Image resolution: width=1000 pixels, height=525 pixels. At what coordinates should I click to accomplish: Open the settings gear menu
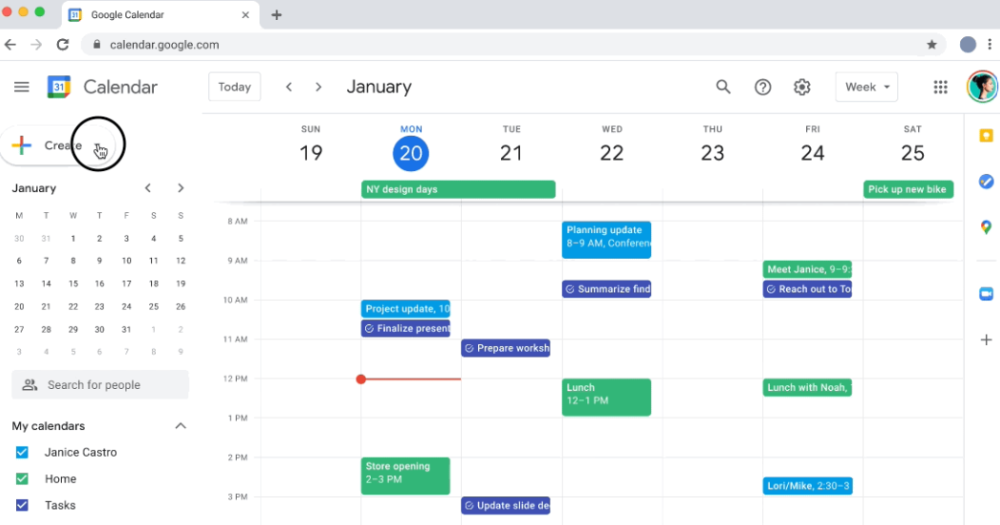coord(802,87)
